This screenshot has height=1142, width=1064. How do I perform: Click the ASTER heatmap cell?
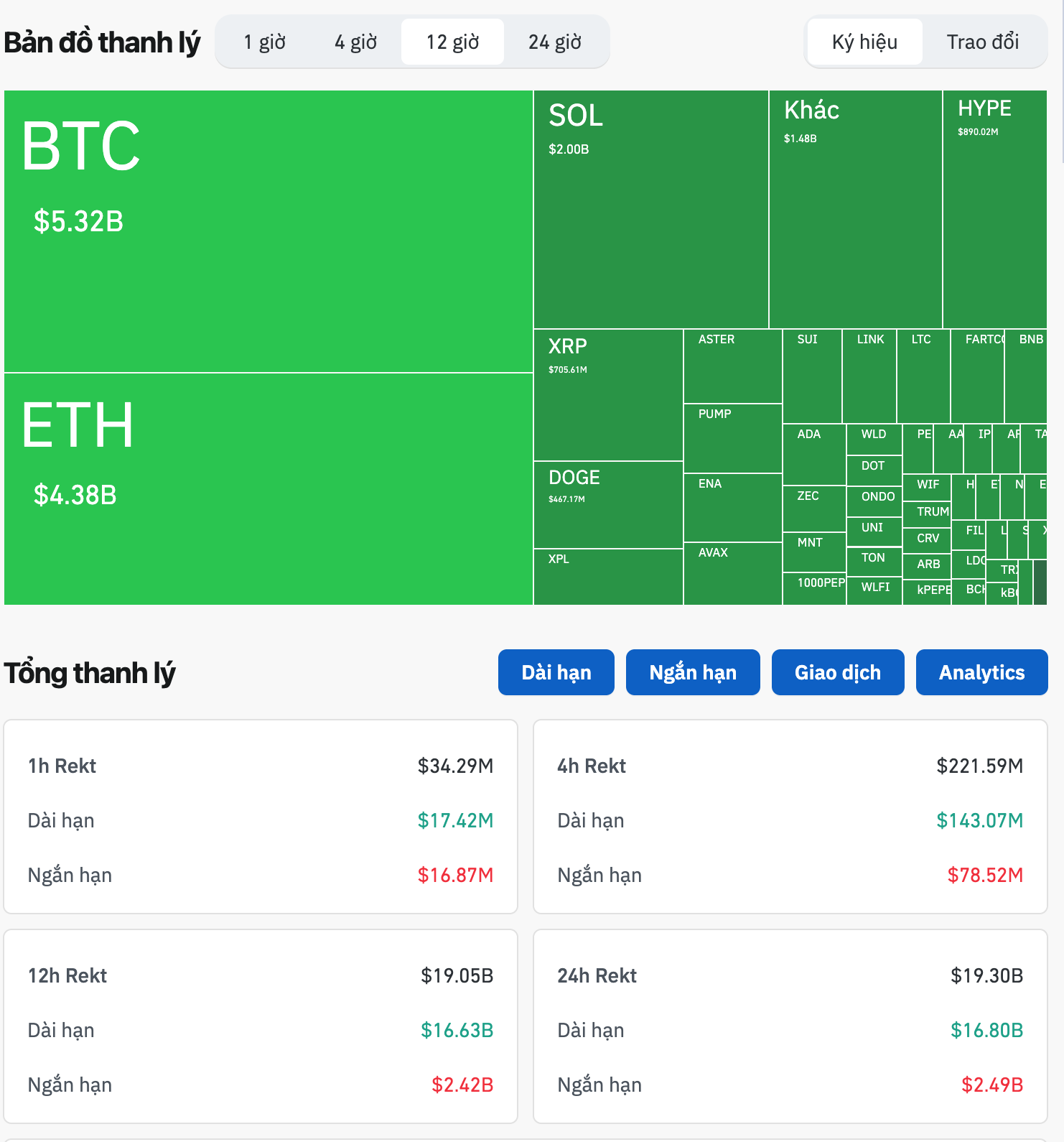click(732, 366)
